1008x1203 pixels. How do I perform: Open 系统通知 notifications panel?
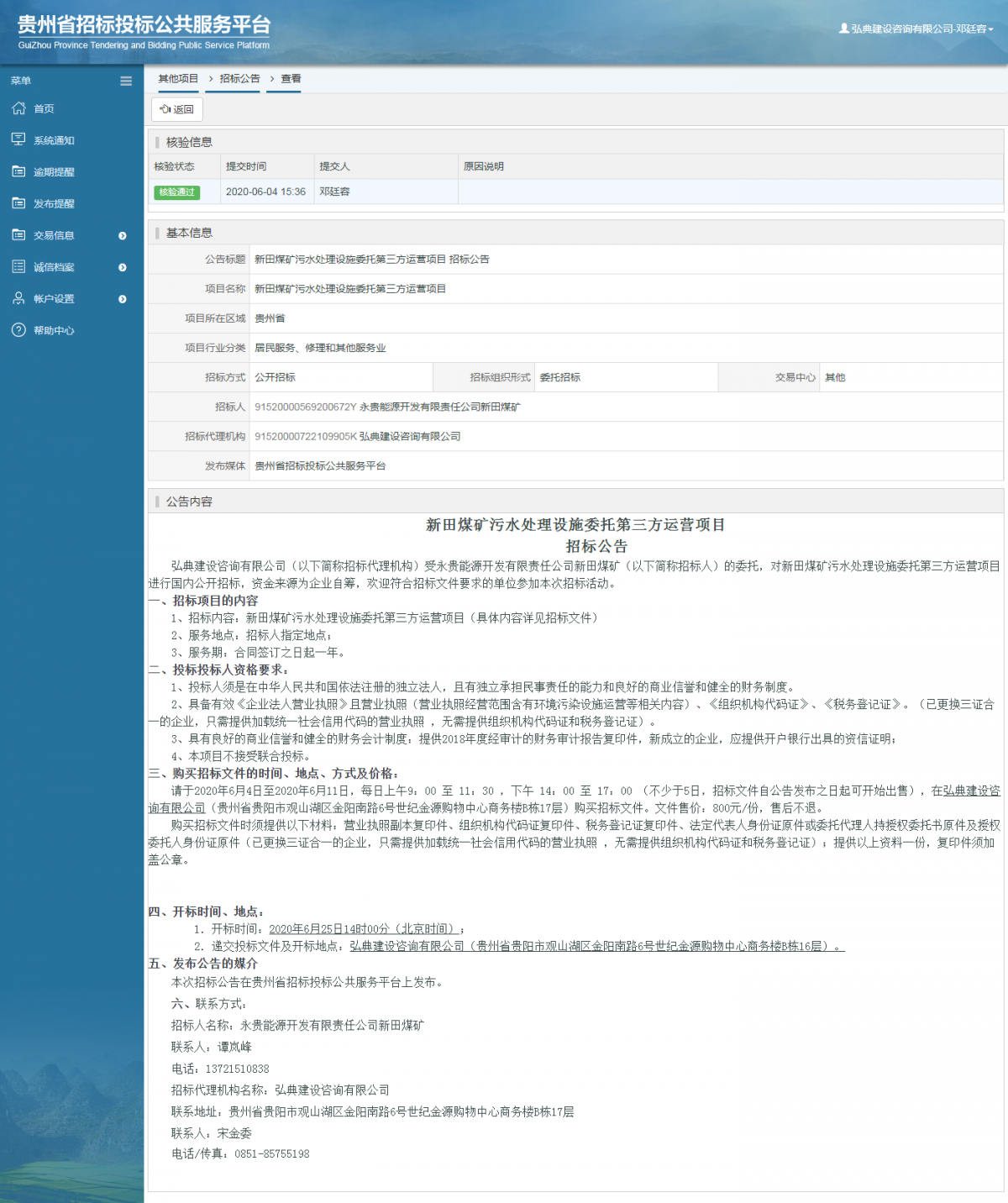[18, 139]
